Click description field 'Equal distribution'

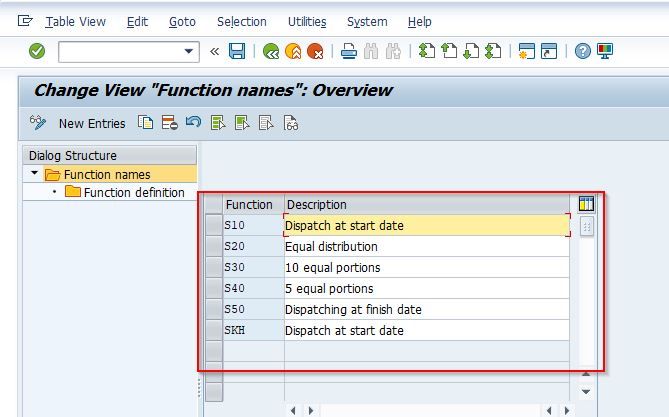pos(427,246)
